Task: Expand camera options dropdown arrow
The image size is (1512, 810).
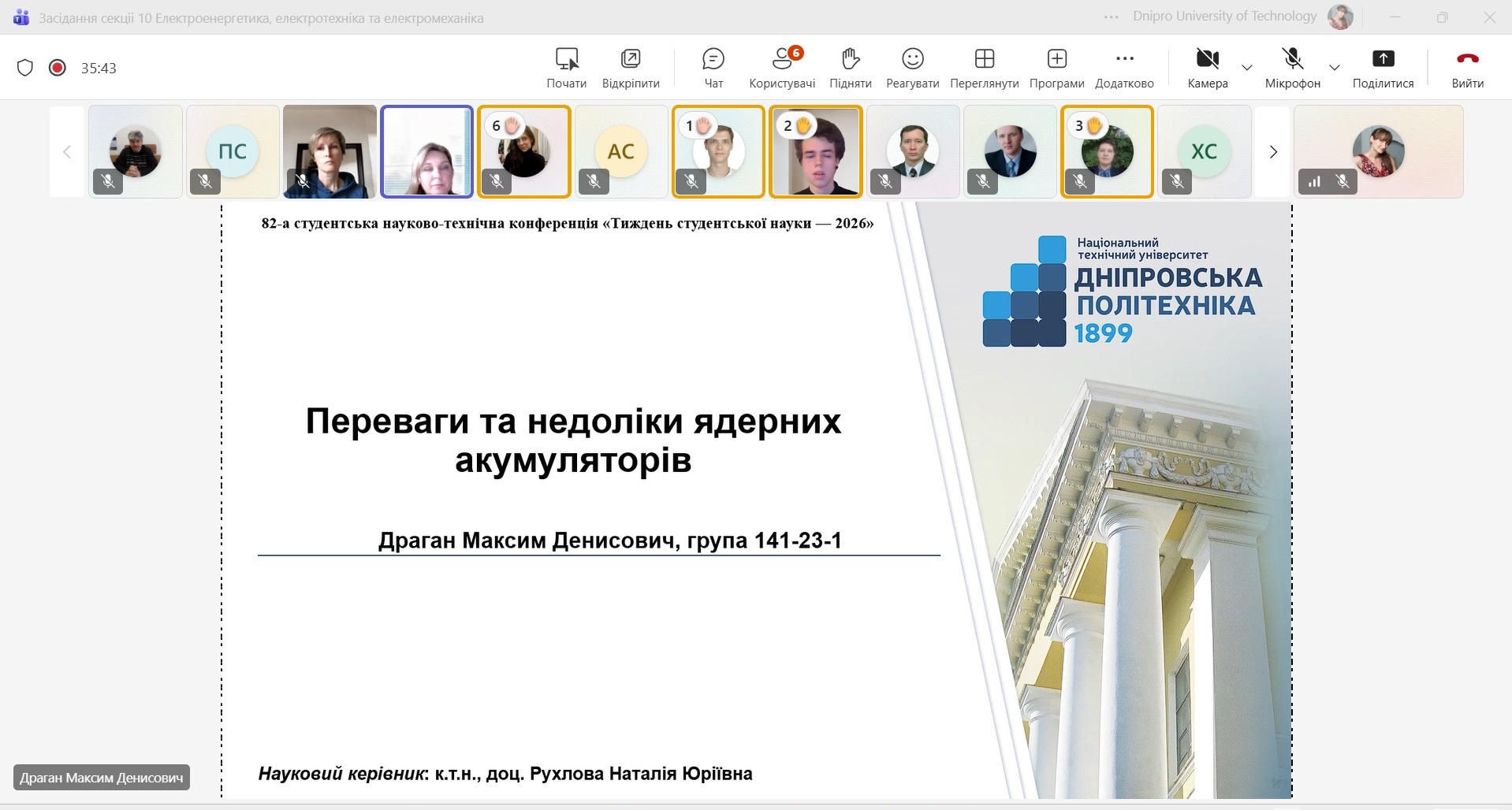Action: tap(1247, 68)
